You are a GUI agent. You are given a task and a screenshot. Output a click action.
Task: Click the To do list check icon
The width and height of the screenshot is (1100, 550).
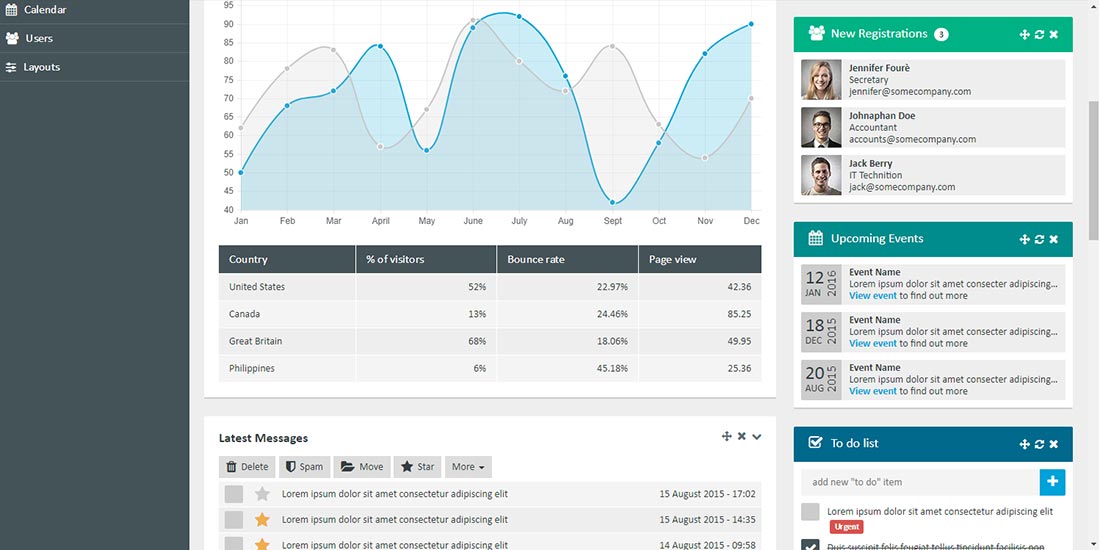coord(815,443)
